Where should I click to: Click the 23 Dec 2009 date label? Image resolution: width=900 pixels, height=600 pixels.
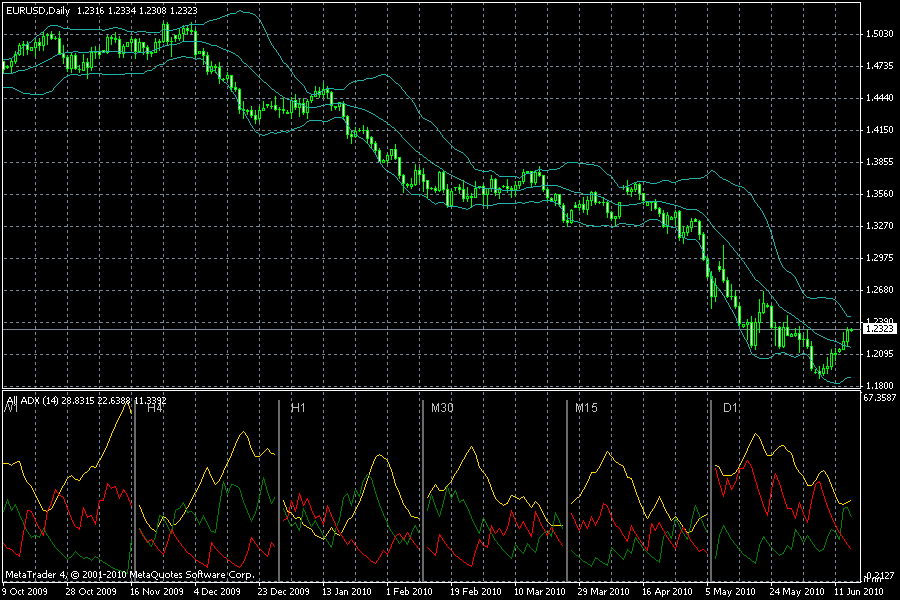point(284,592)
